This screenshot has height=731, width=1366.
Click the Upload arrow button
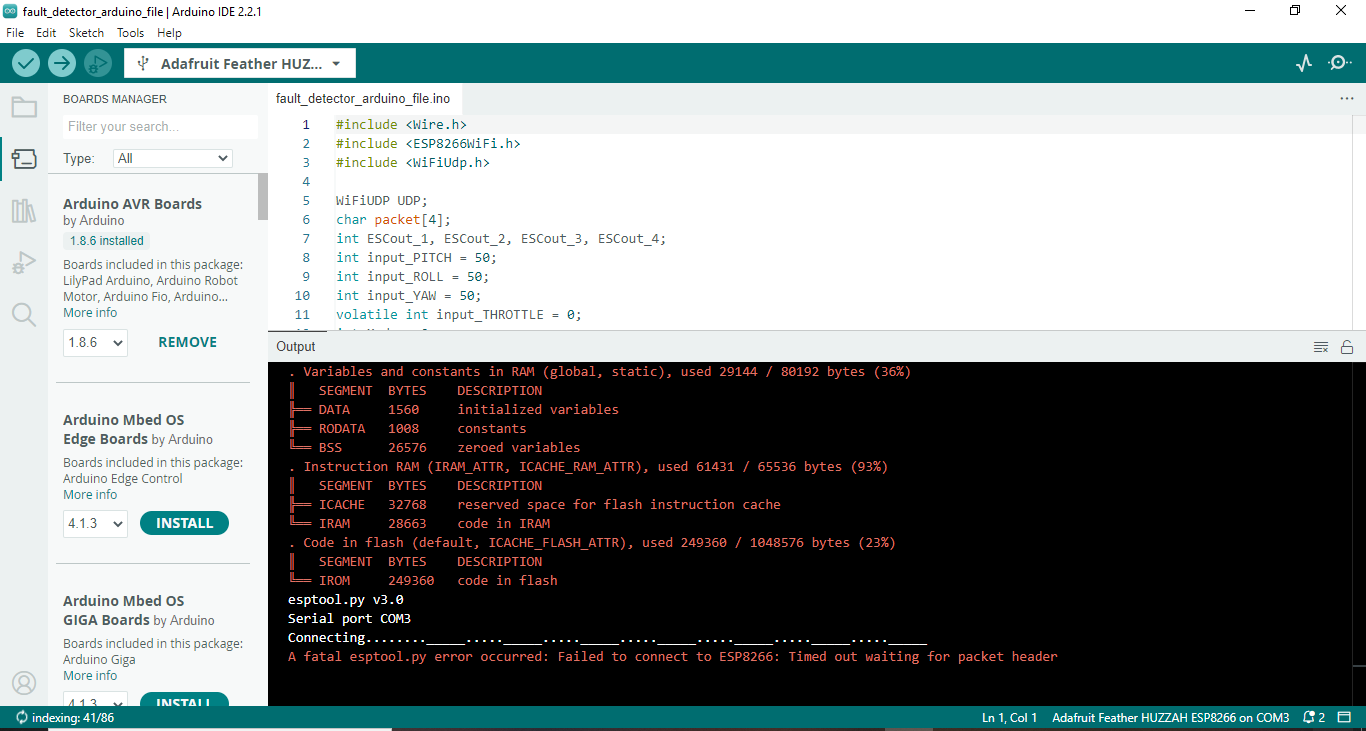(x=62, y=63)
